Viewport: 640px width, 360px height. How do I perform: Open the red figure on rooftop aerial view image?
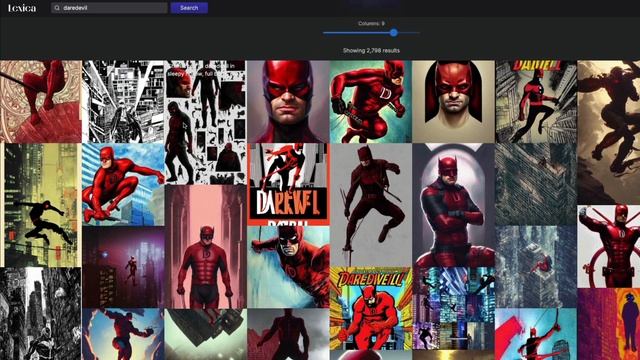[x=536, y=267]
